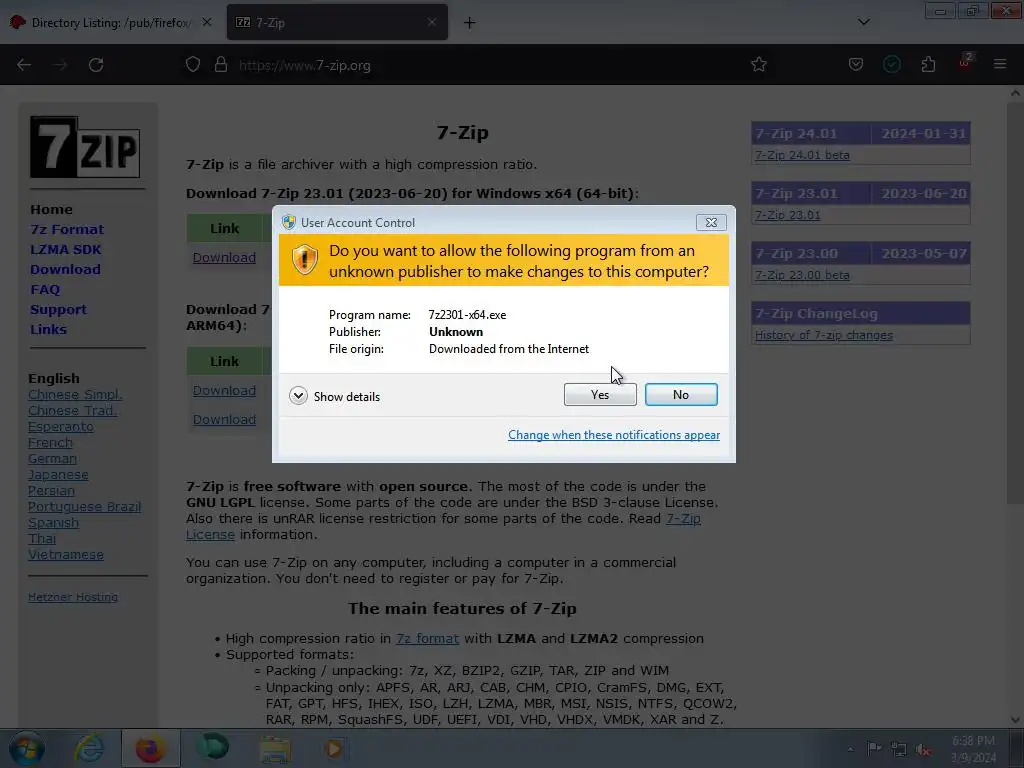1024x768 pixels.
Task: Switch language to Chinese Trad.
Action: [72, 411]
